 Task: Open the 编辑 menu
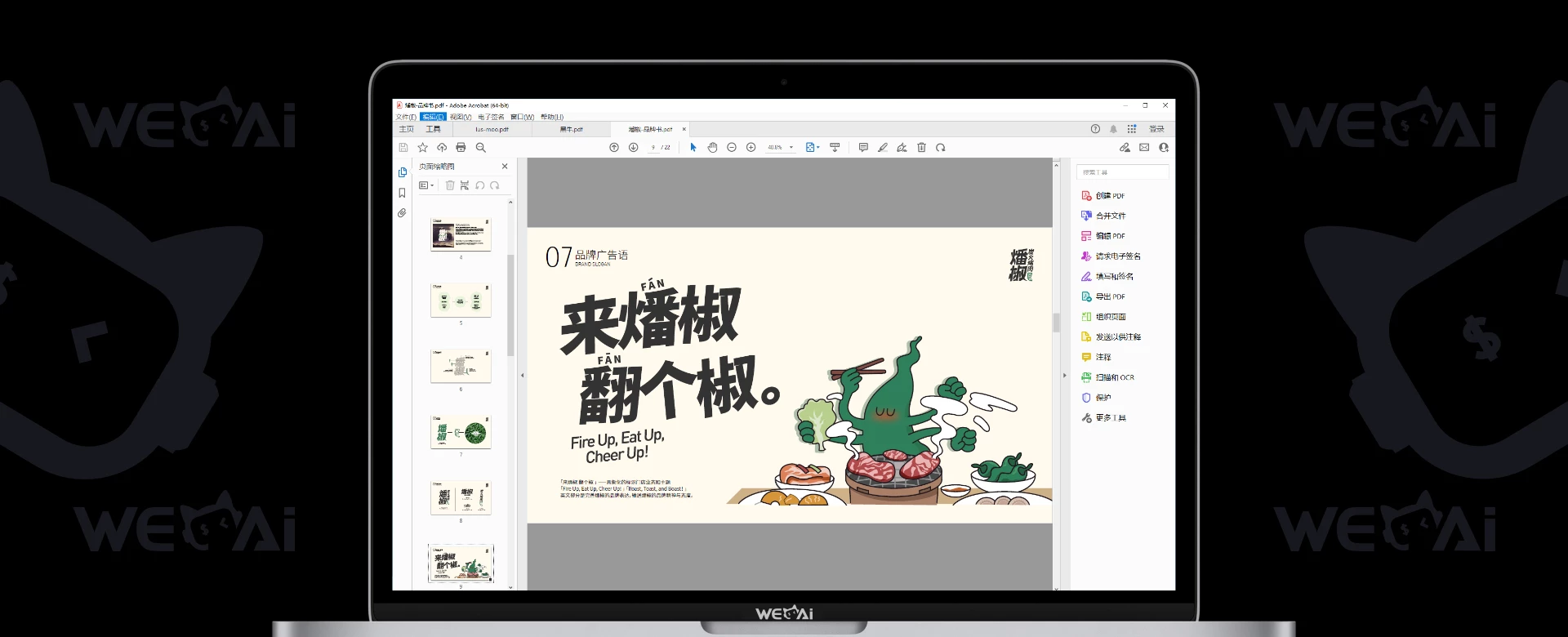pos(433,117)
